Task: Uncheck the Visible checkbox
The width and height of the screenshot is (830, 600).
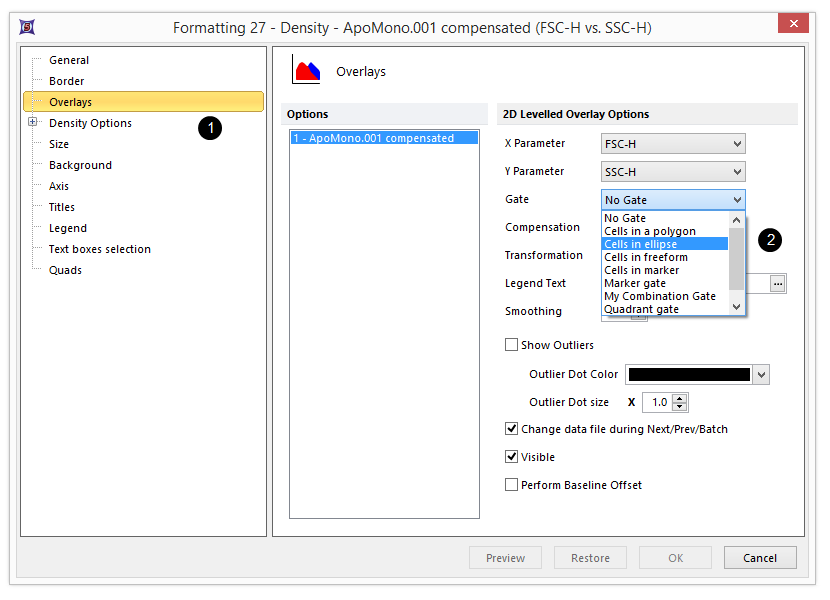Action: [x=512, y=457]
